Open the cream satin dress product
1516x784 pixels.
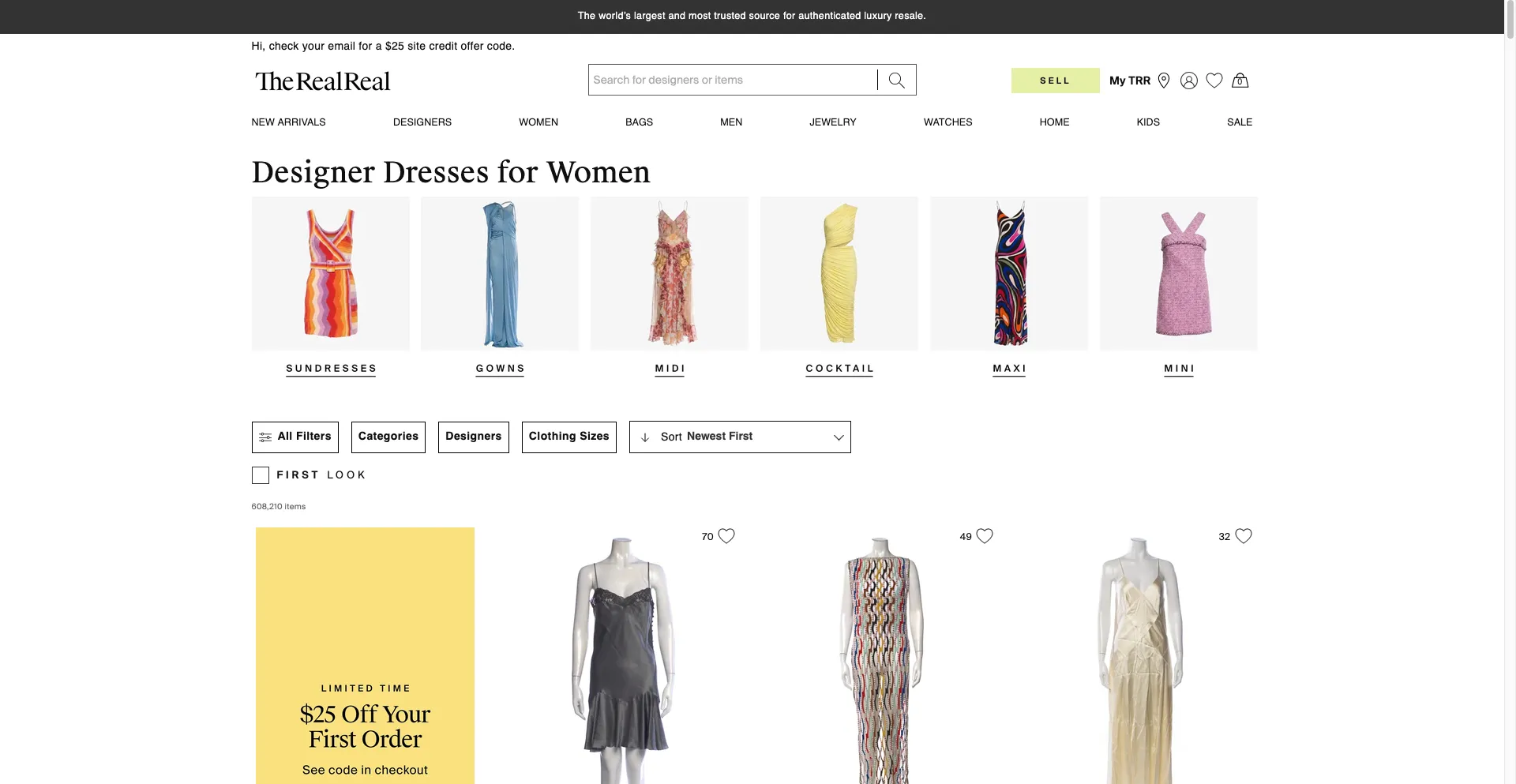[x=1141, y=662]
